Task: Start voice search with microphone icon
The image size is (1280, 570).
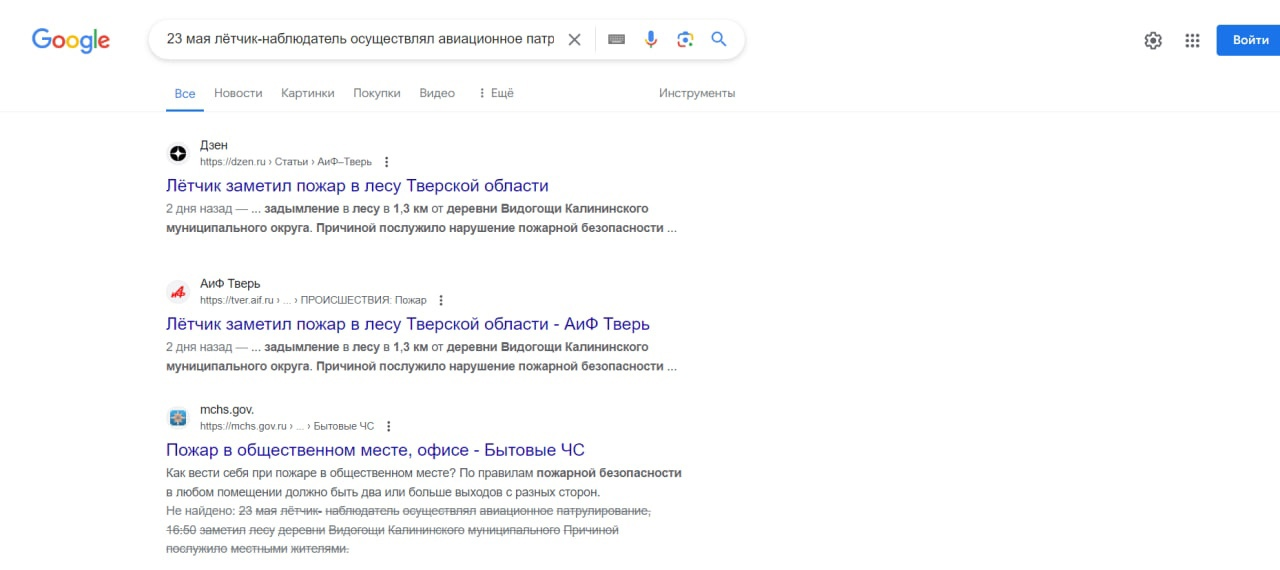Action: coord(651,40)
